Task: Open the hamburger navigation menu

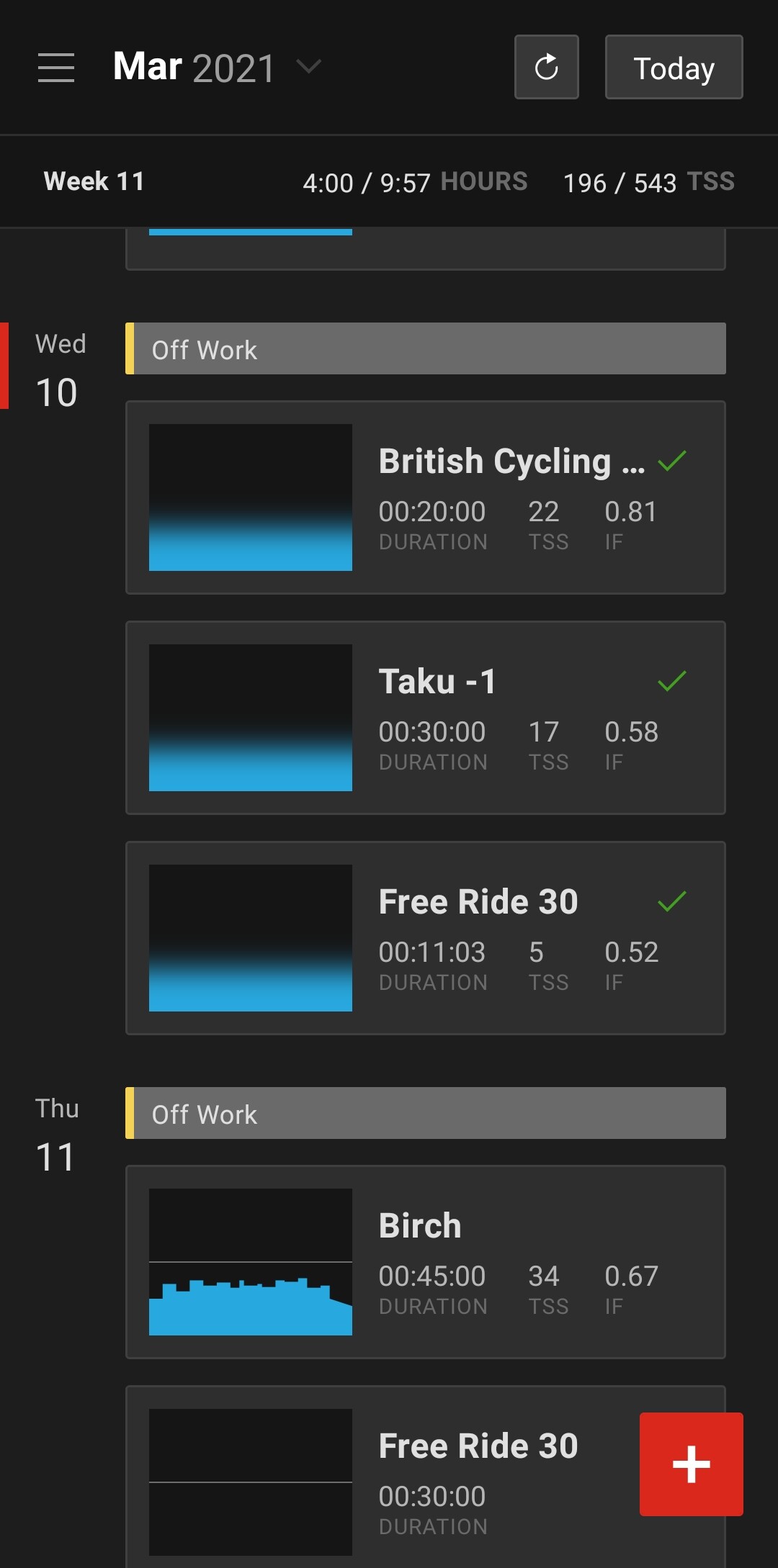Action: click(56, 68)
